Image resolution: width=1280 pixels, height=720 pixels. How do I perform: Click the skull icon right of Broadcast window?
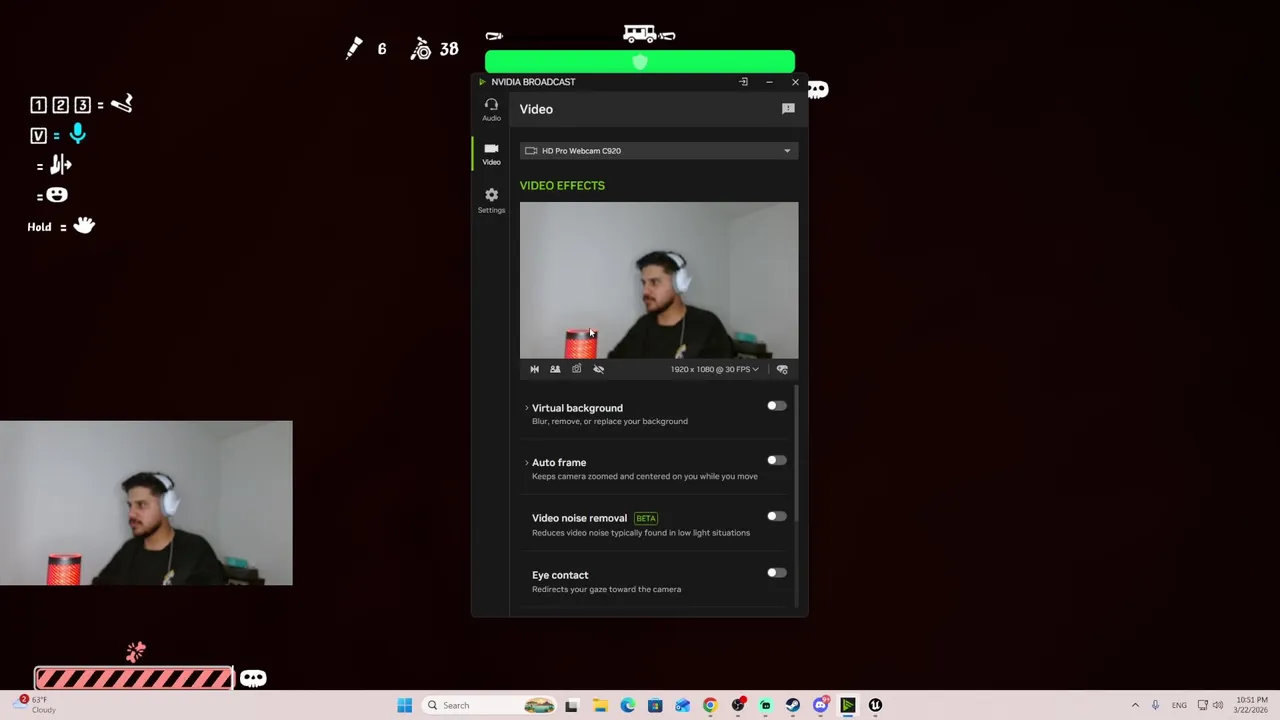[818, 90]
